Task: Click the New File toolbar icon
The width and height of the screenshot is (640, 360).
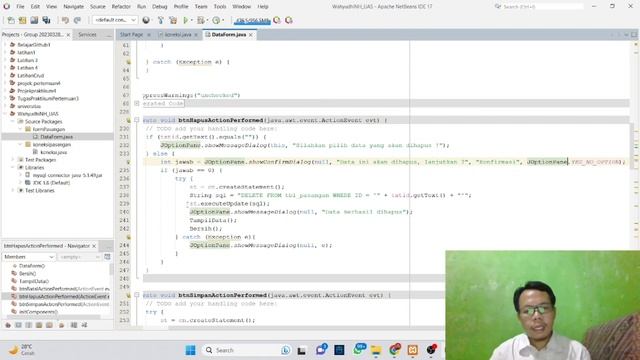Action: (x=11, y=20)
